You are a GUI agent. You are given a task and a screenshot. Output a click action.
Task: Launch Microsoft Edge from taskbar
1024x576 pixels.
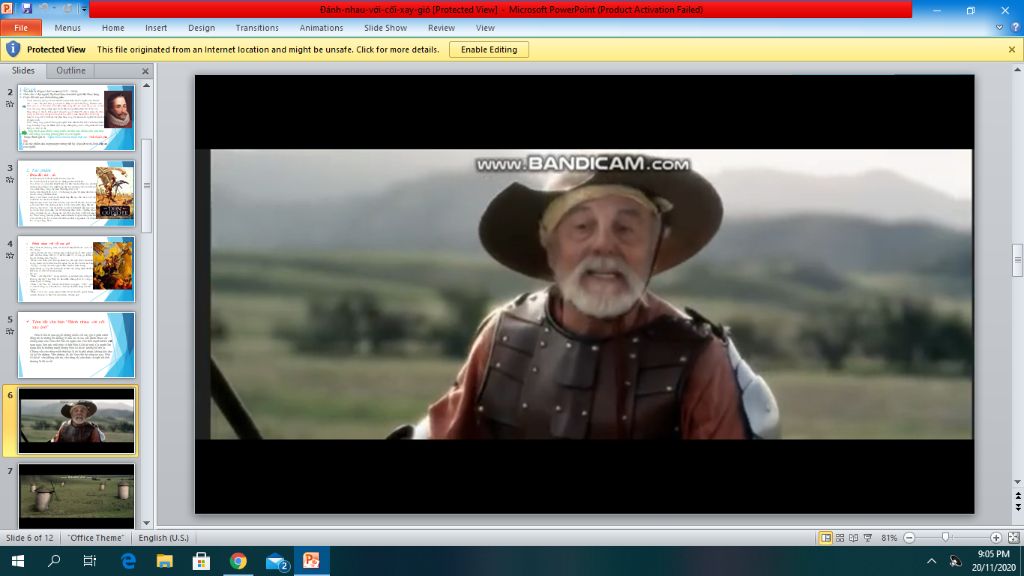(128, 561)
